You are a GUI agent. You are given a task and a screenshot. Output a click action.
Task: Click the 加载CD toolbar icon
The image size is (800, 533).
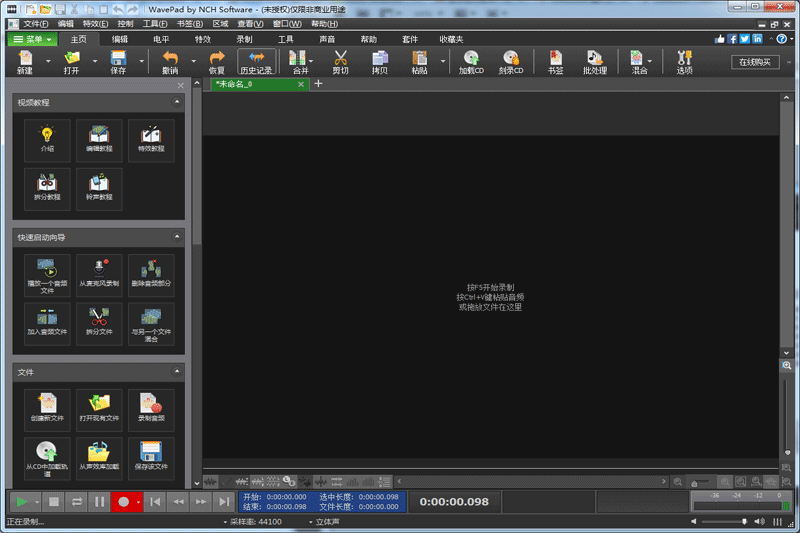pos(470,62)
